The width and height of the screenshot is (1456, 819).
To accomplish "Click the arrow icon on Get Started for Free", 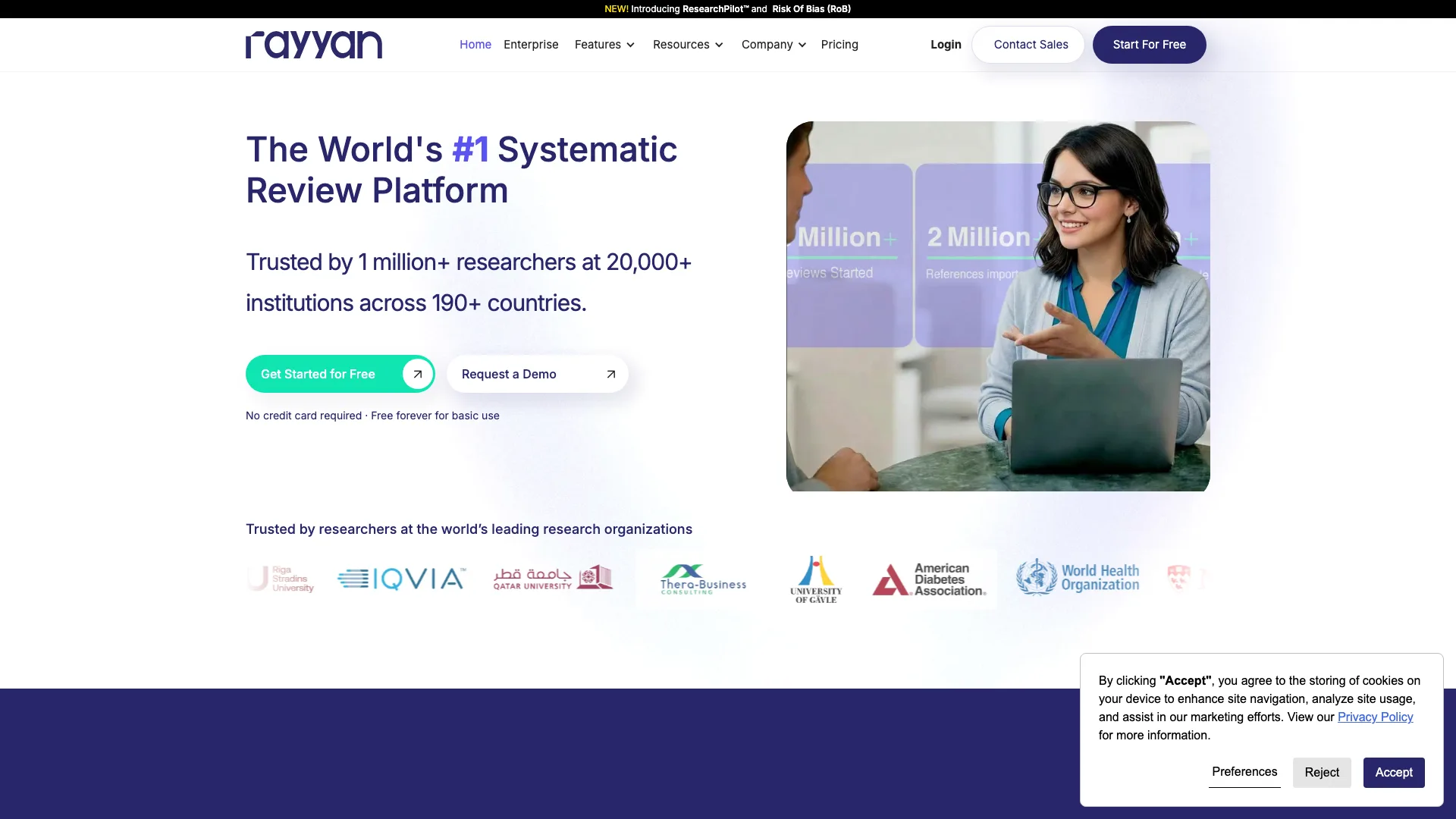I will pos(417,374).
